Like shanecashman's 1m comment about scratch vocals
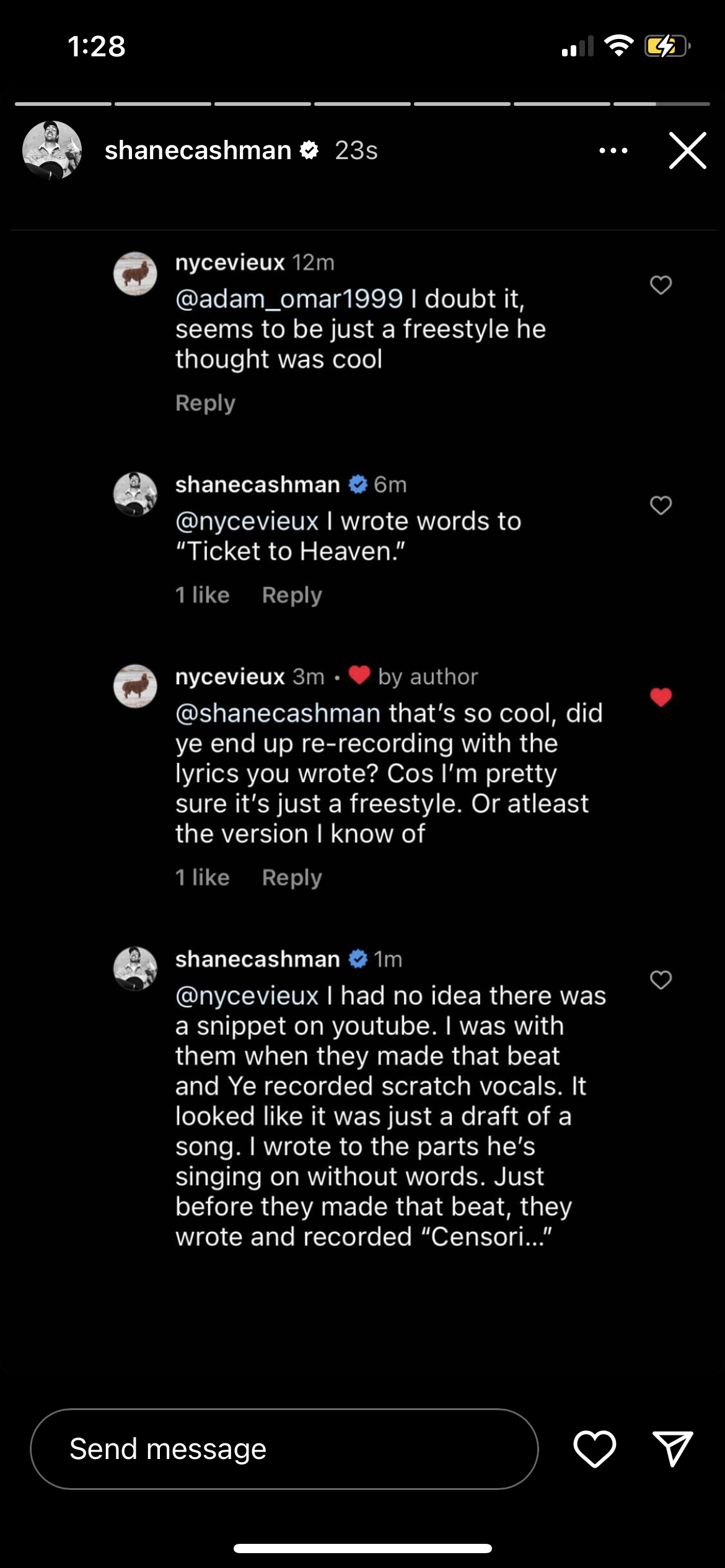 [661, 980]
